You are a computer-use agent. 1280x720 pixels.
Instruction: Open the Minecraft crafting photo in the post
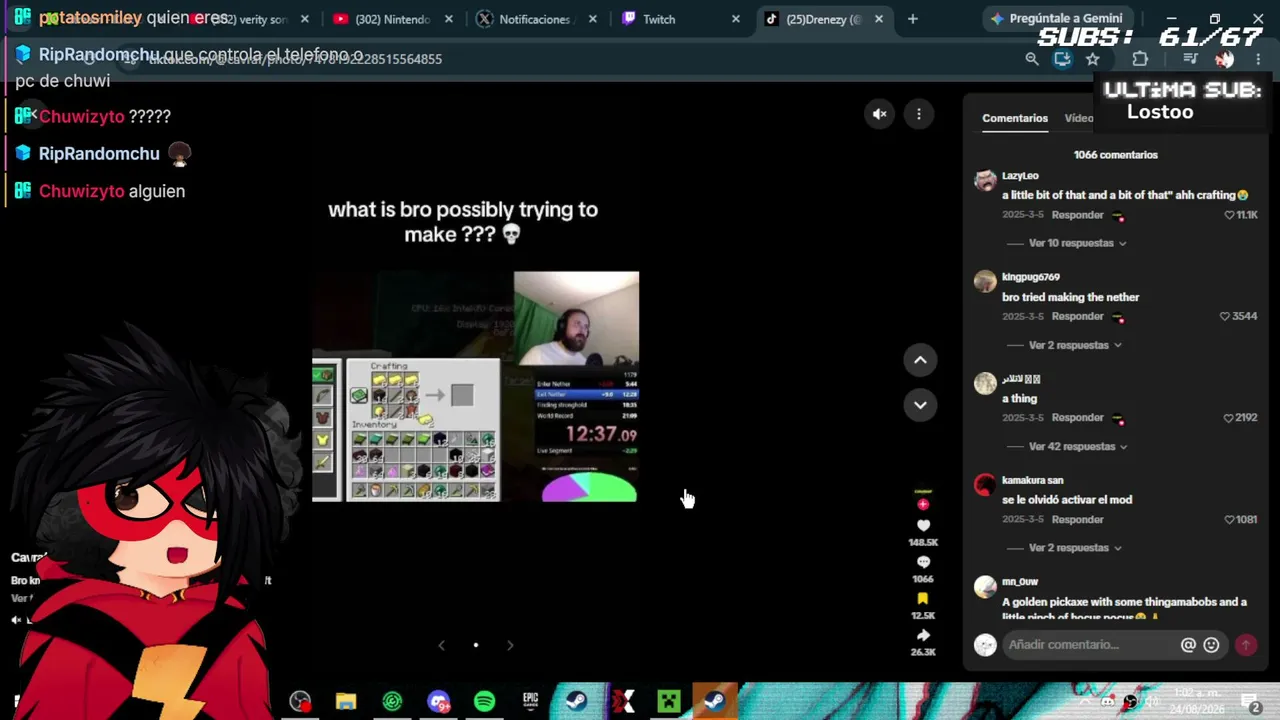pos(475,386)
